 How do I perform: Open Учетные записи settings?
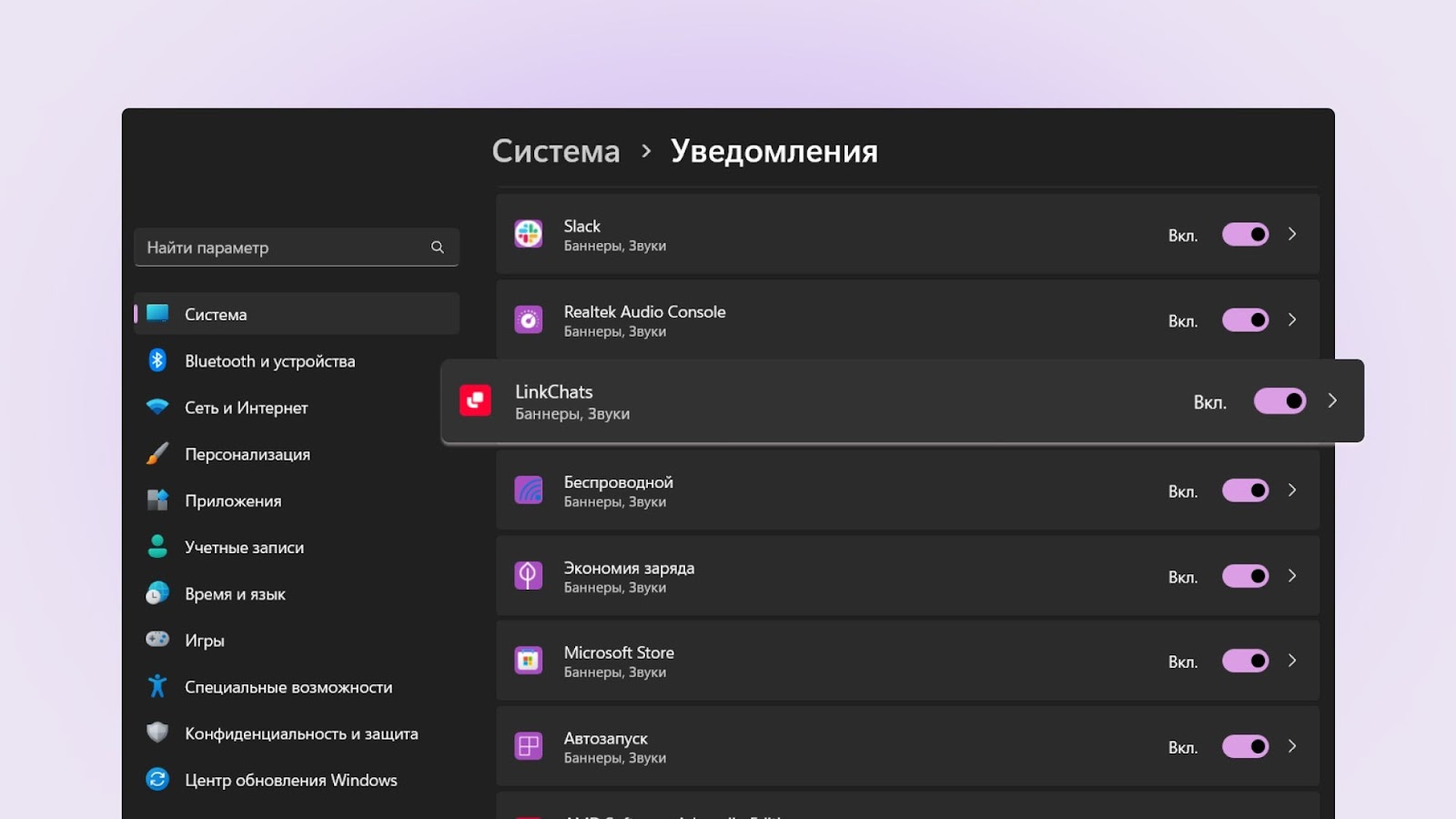pos(297,546)
